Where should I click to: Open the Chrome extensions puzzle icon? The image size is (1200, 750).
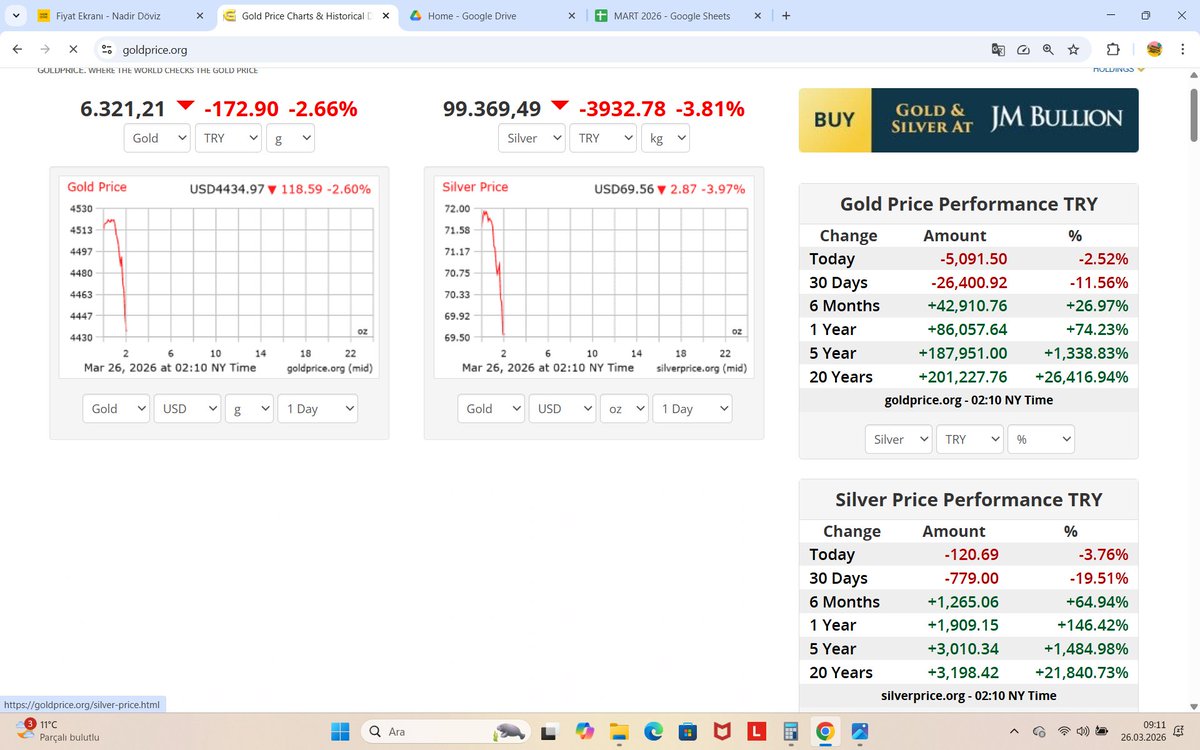point(1113,49)
